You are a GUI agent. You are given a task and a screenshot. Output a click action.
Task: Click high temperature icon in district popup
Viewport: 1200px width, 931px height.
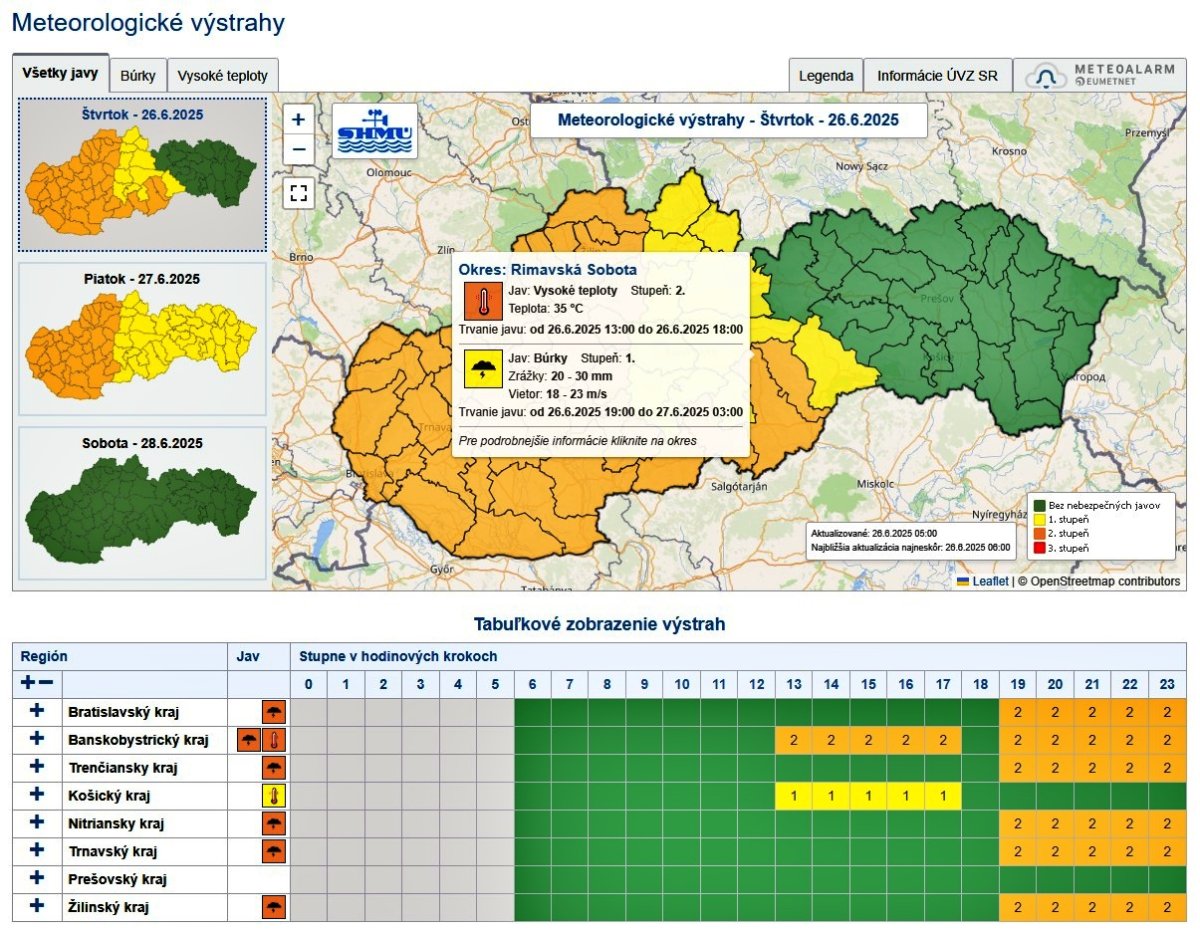[483, 300]
